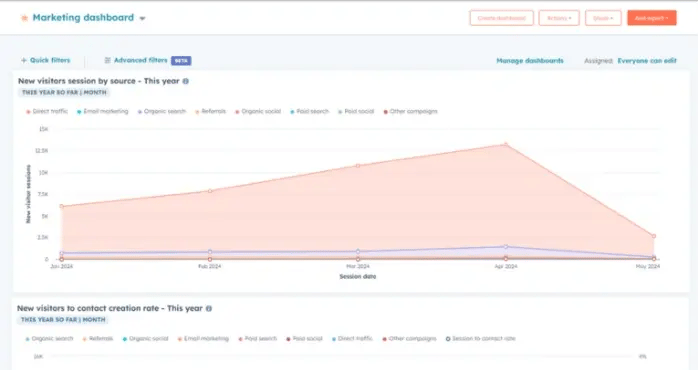
Task: Click the This year so far | Month tag in first report
Action: [64, 92]
